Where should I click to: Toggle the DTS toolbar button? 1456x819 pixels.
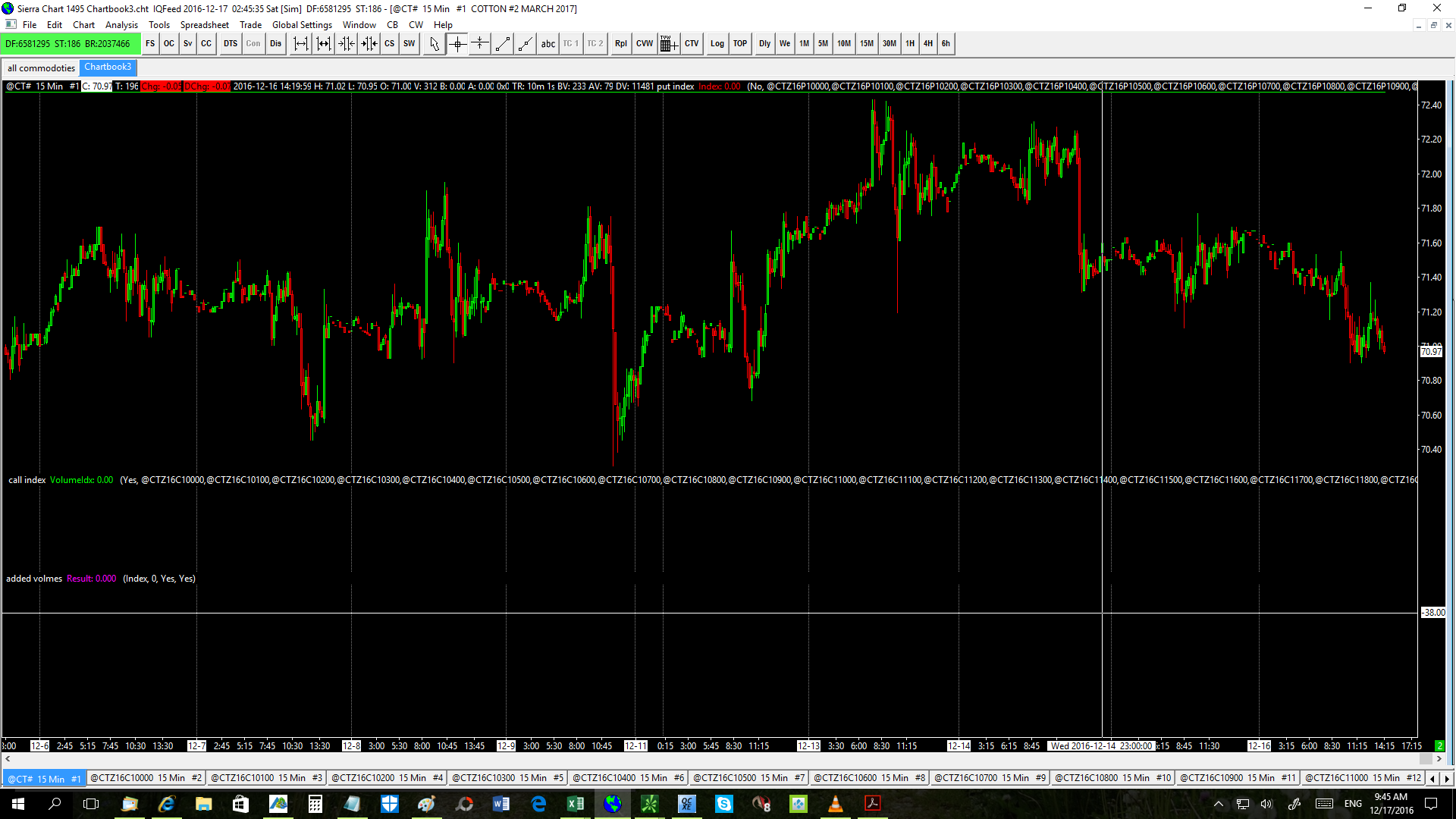tap(231, 44)
